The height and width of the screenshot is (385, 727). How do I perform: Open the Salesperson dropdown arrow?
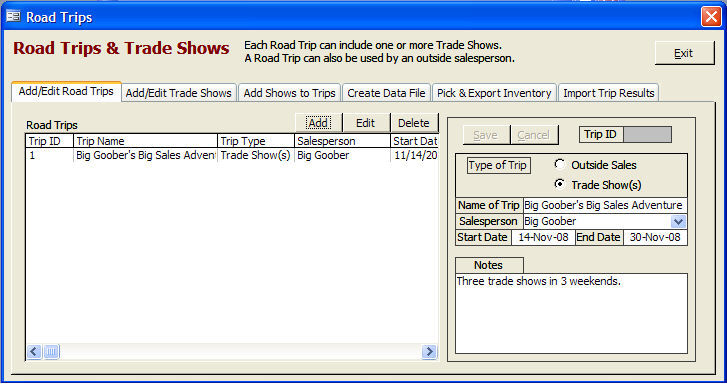pos(678,221)
